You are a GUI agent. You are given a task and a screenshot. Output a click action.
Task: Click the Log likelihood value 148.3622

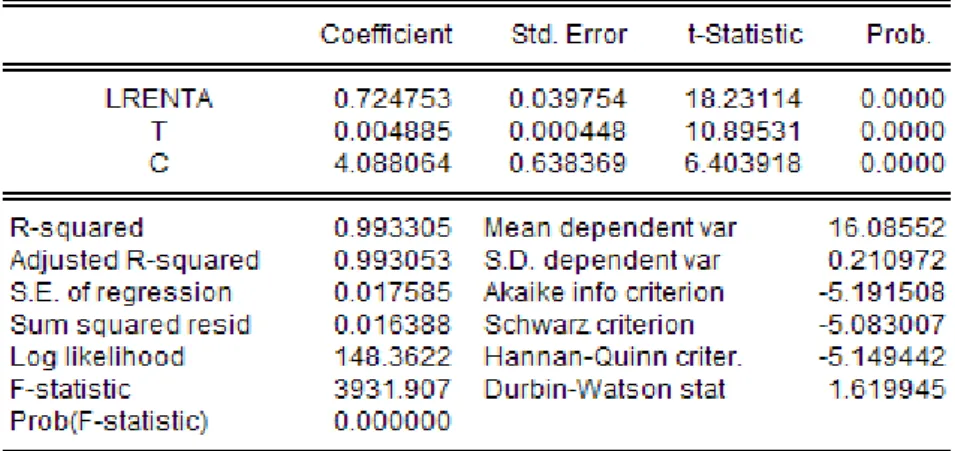[x=392, y=357]
